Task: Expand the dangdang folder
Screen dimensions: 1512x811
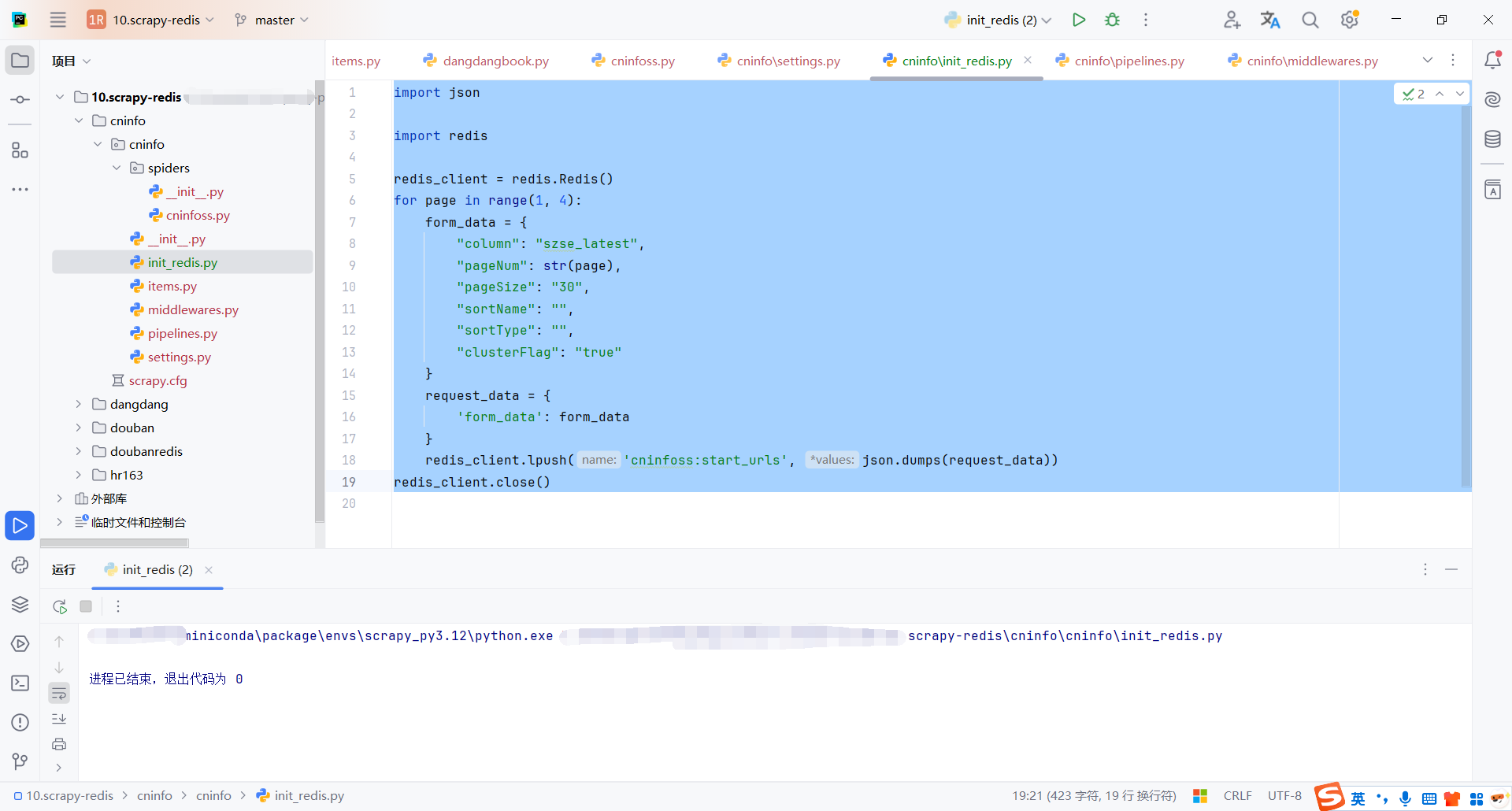Action: click(x=79, y=404)
